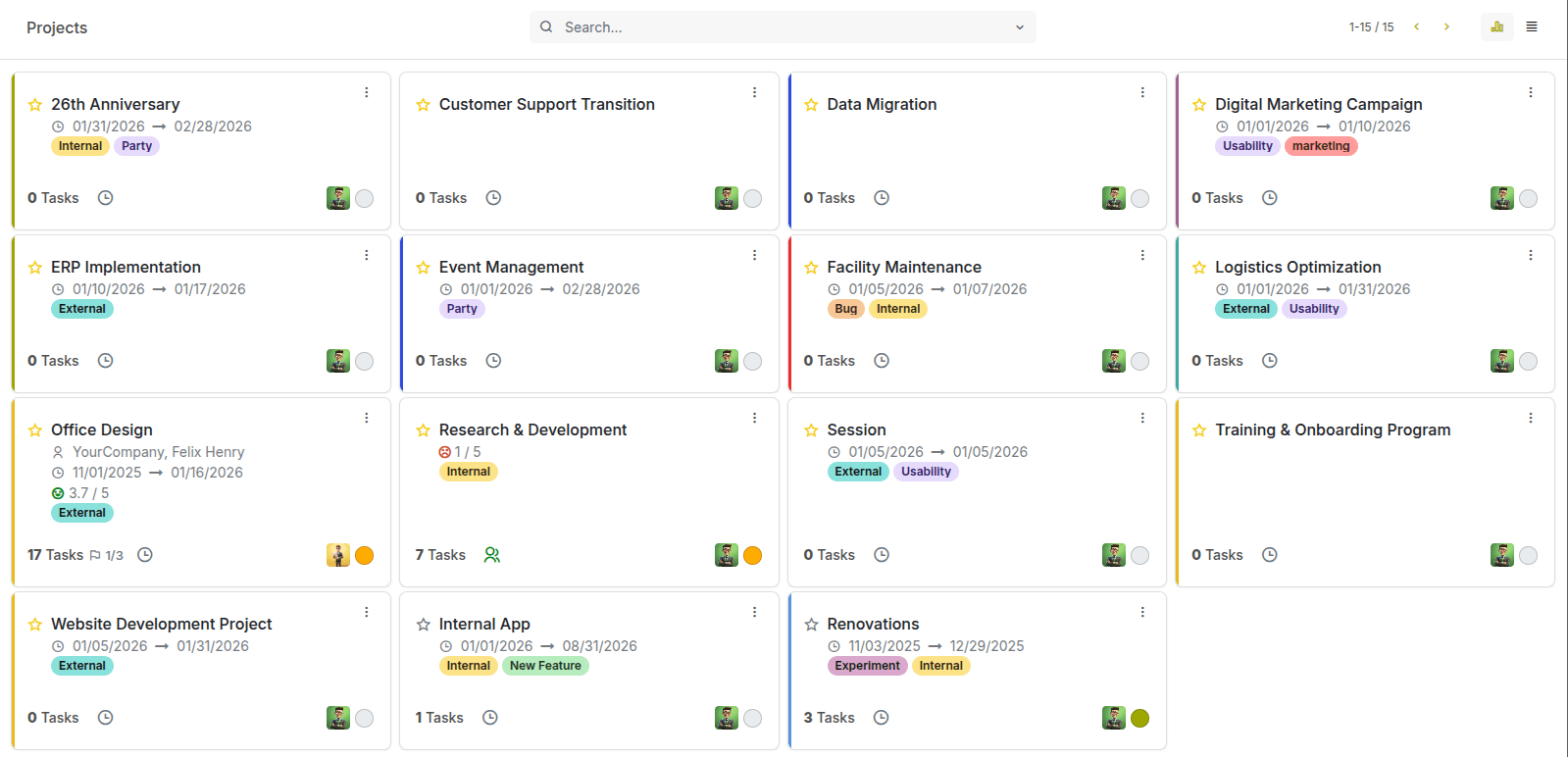Click sad face rating icon on Research & Development
This screenshot has height=757, width=1568.
[x=445, y=452]
